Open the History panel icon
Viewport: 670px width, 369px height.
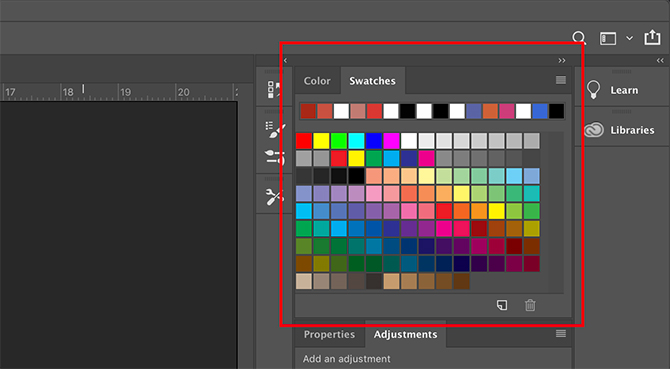point(274,90)
